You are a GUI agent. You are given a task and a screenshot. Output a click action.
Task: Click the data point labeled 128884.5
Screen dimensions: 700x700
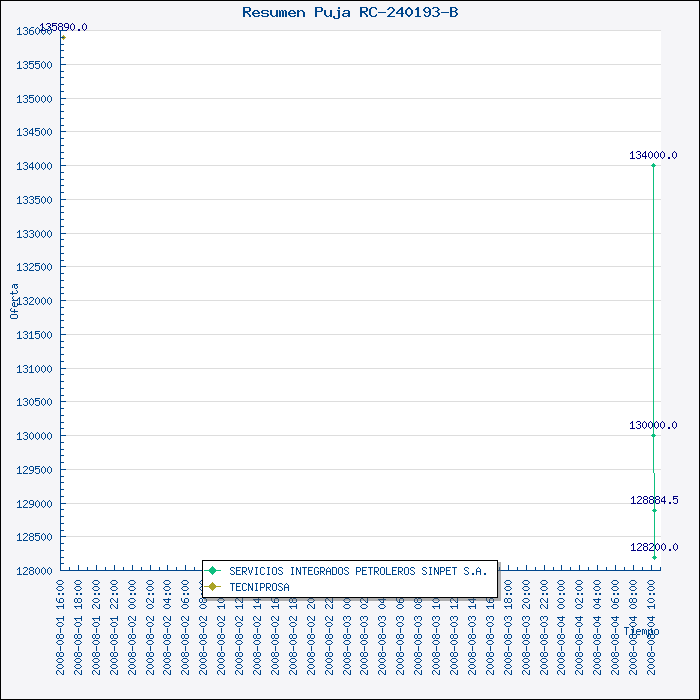pos(654,511)
